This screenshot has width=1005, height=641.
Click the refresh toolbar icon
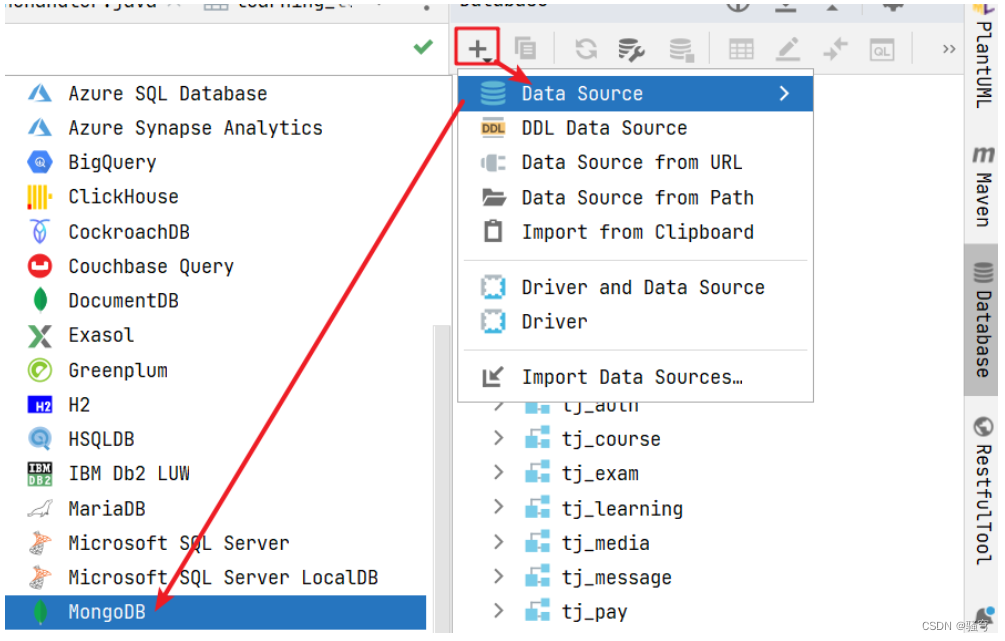[586, 49]
